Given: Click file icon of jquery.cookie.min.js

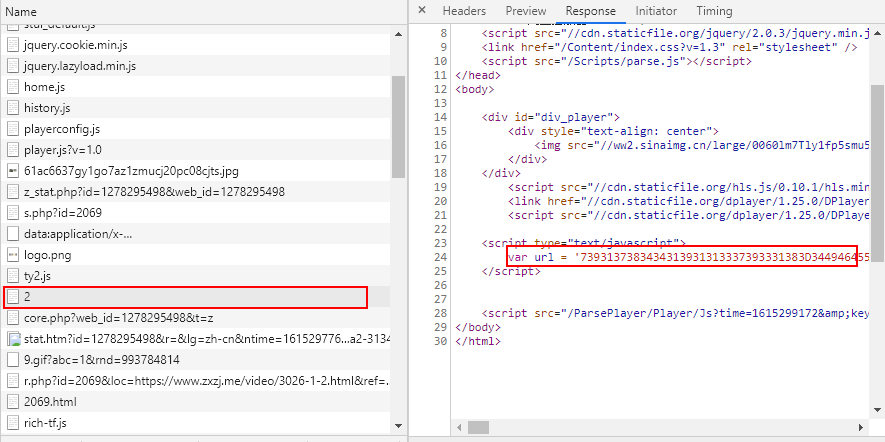Looking at the screenshot, I should click(13, 45).
